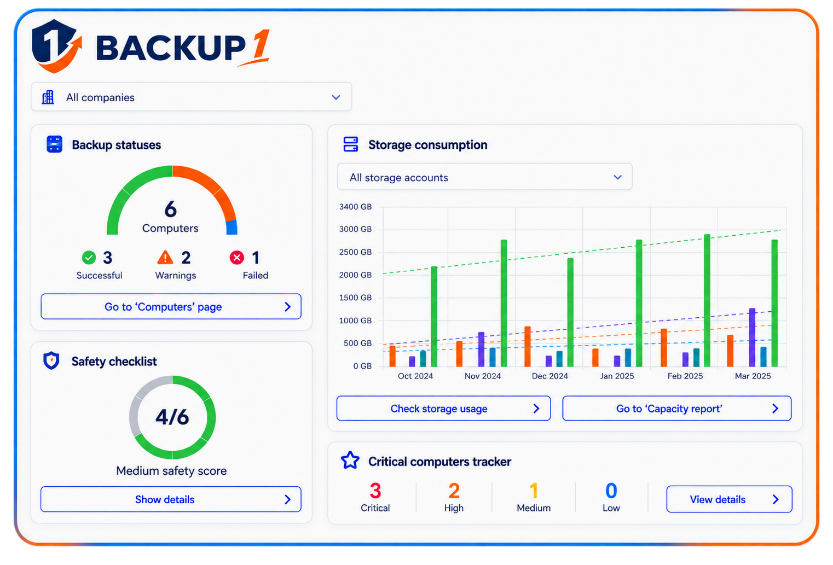Click the '3400 GB' axis label
The image size is (833, 565).
pyautogui.click(x=355, y=207)
